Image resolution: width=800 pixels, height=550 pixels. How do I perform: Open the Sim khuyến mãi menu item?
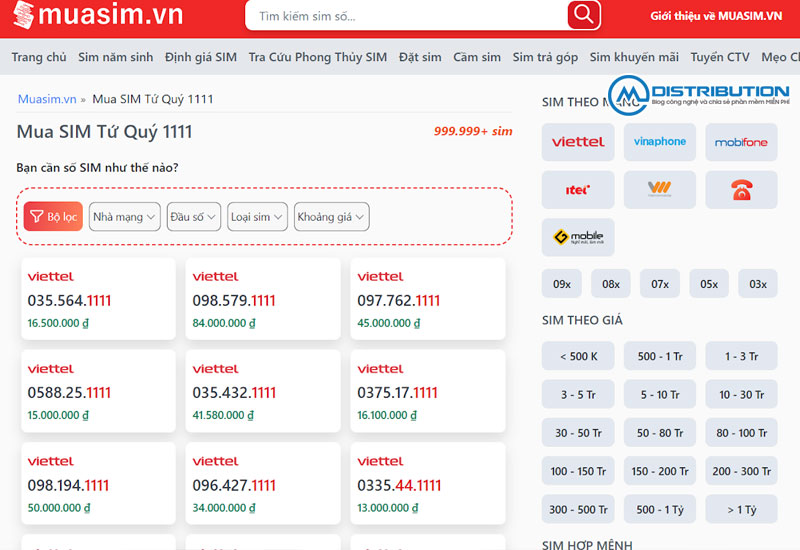[x=634, y=57]
